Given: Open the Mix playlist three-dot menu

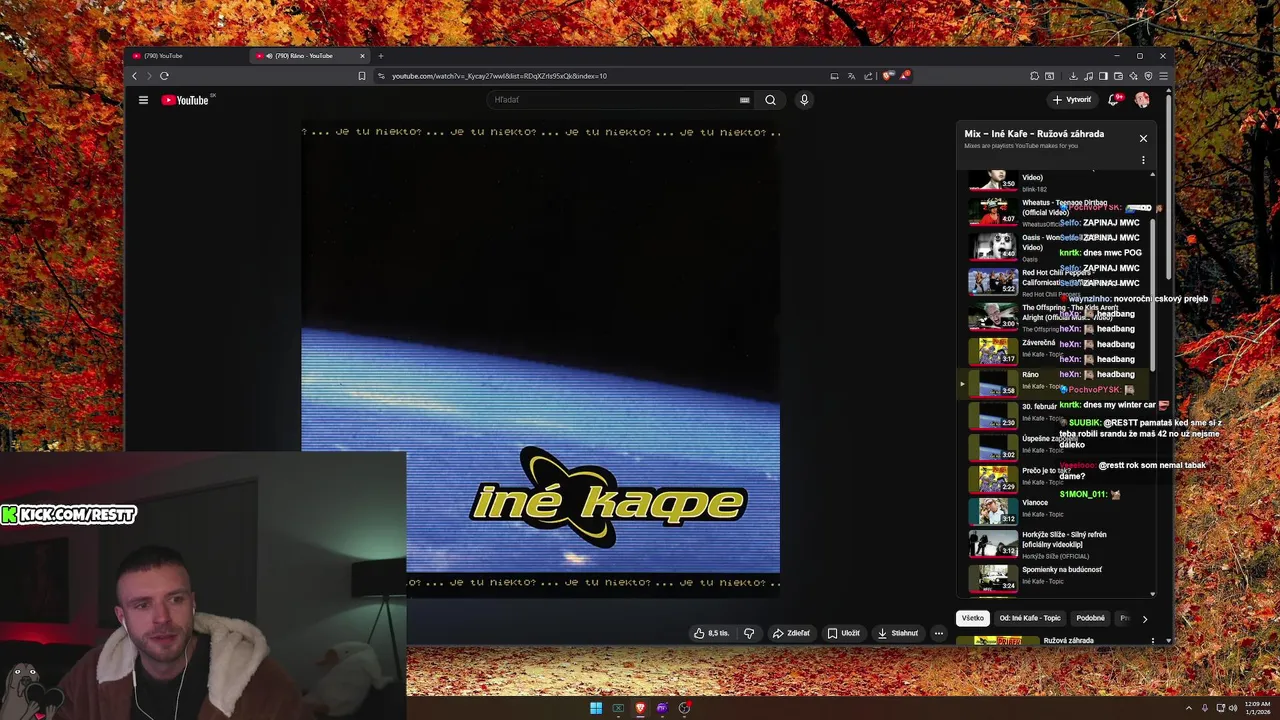Looking at the screenshot, I should click(1143, 160).
